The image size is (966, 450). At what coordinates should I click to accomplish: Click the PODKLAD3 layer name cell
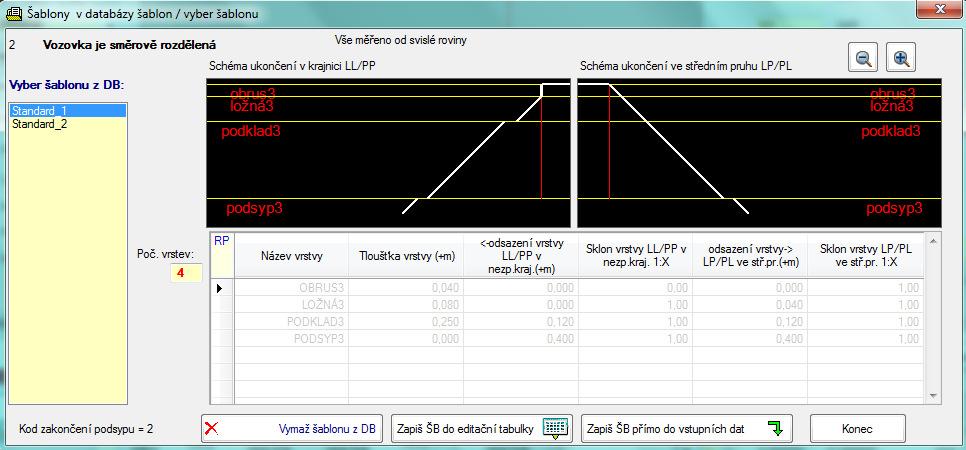click(x=291, y=322)
